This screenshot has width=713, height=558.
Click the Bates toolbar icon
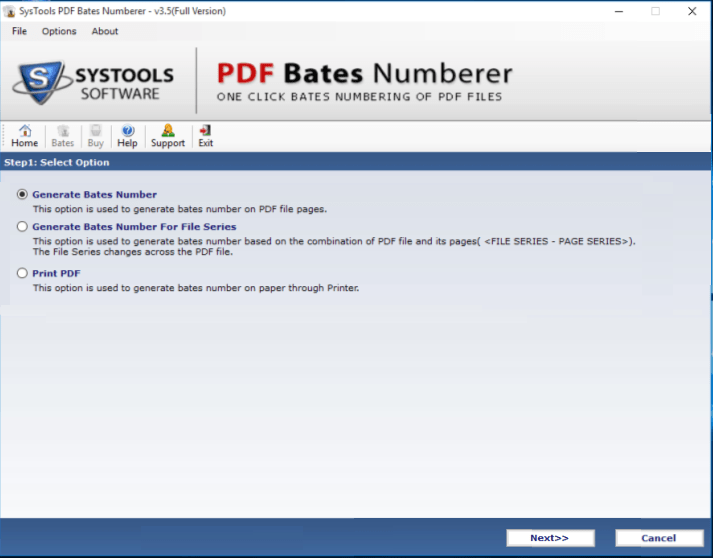tap(63, 136)
